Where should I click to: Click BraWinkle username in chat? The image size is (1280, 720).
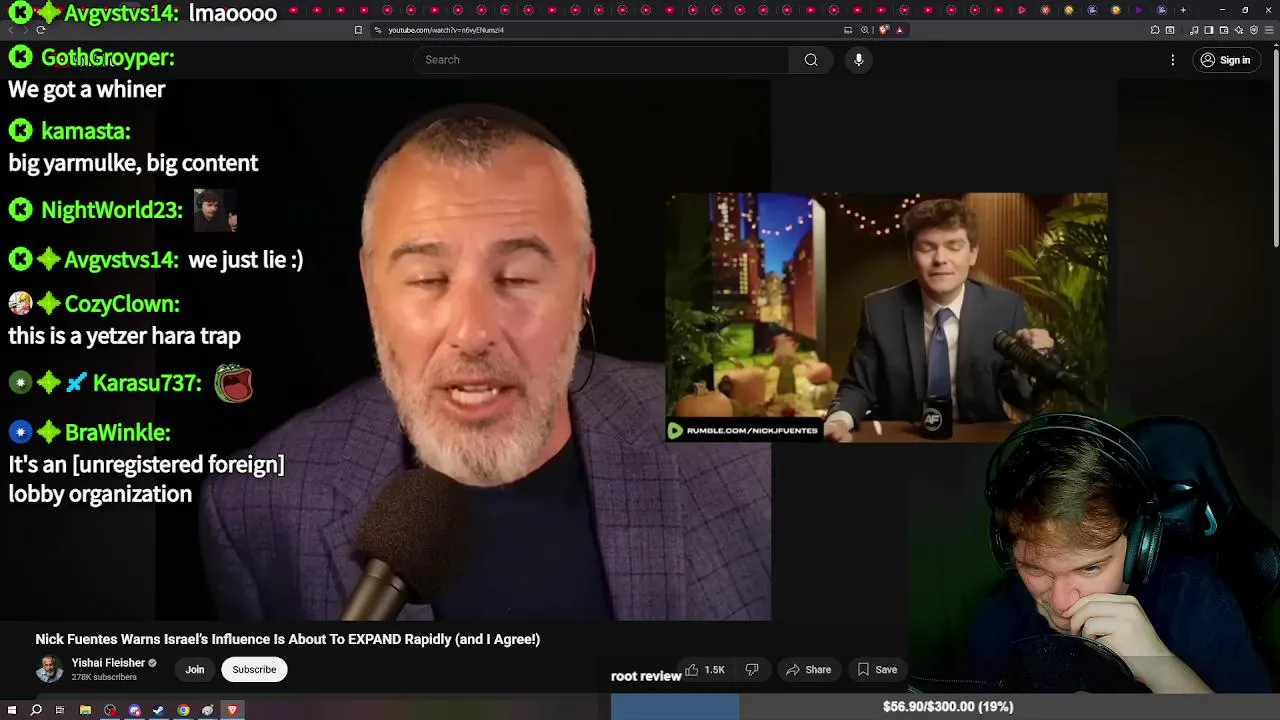pos(118,433)
